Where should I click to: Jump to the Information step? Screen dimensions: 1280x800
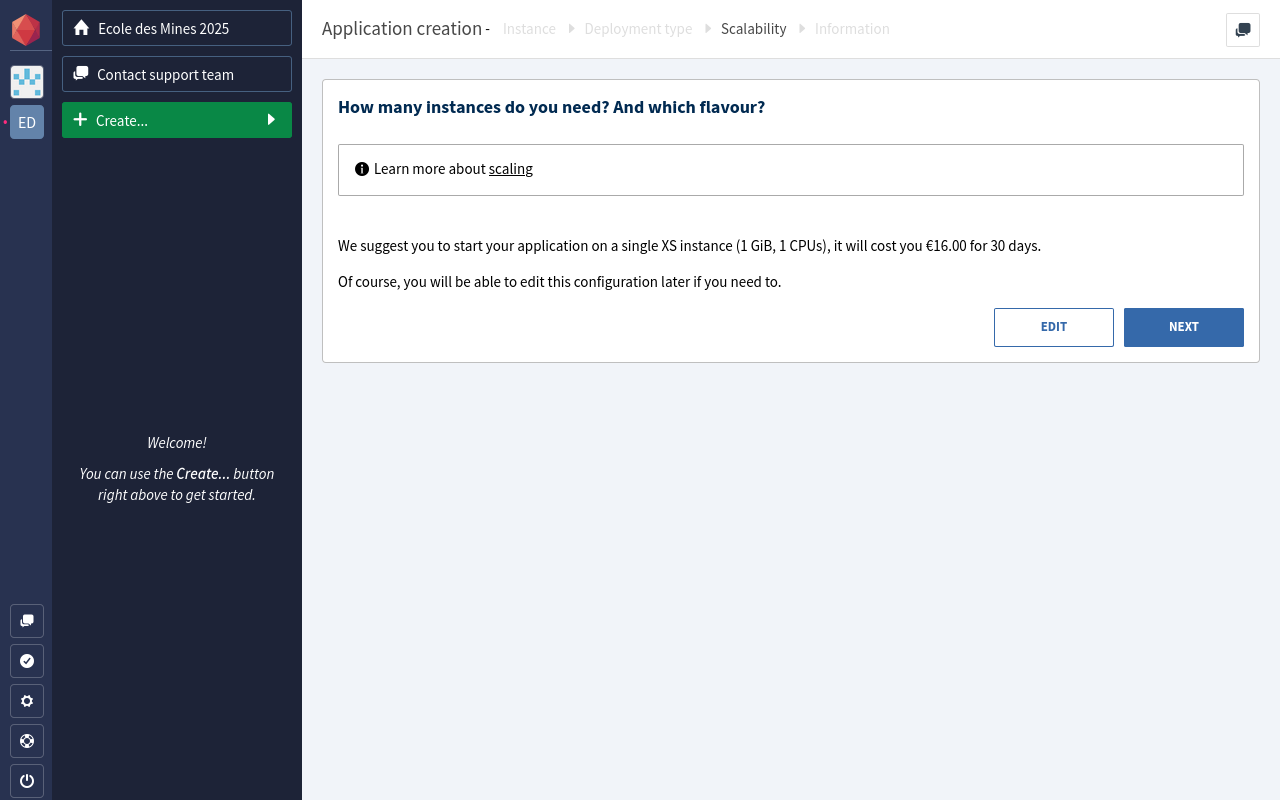(852, 29)
